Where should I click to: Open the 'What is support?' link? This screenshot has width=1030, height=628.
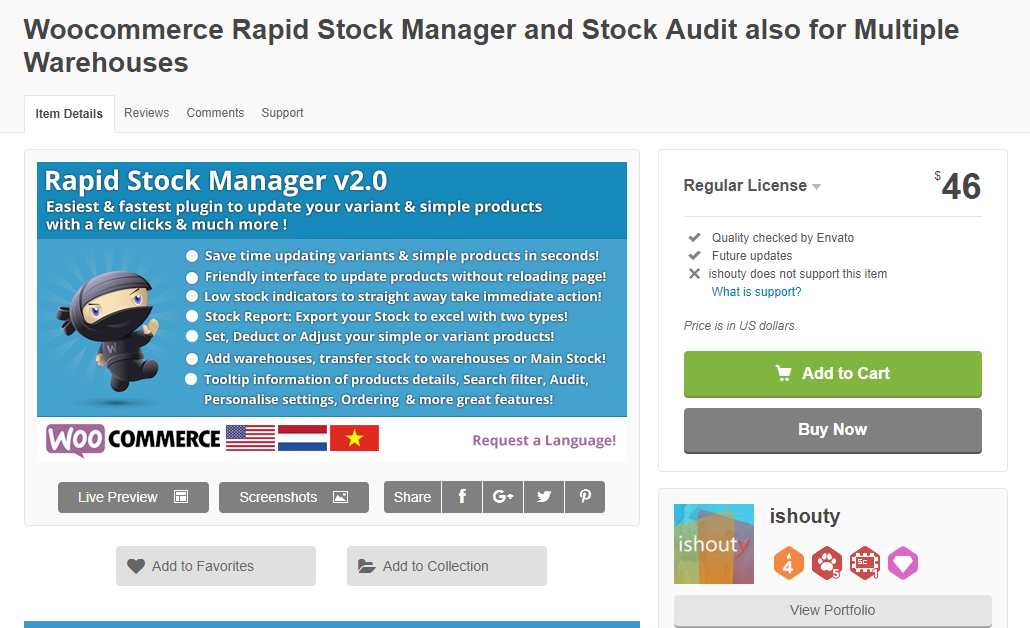pos(756,292)
